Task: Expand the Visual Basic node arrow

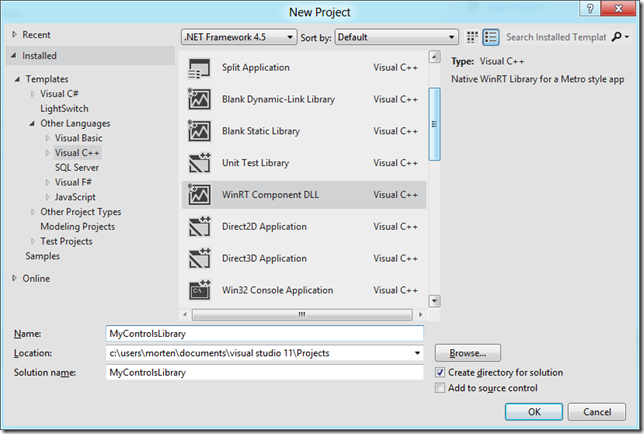Action: click(x=48, y=138)
